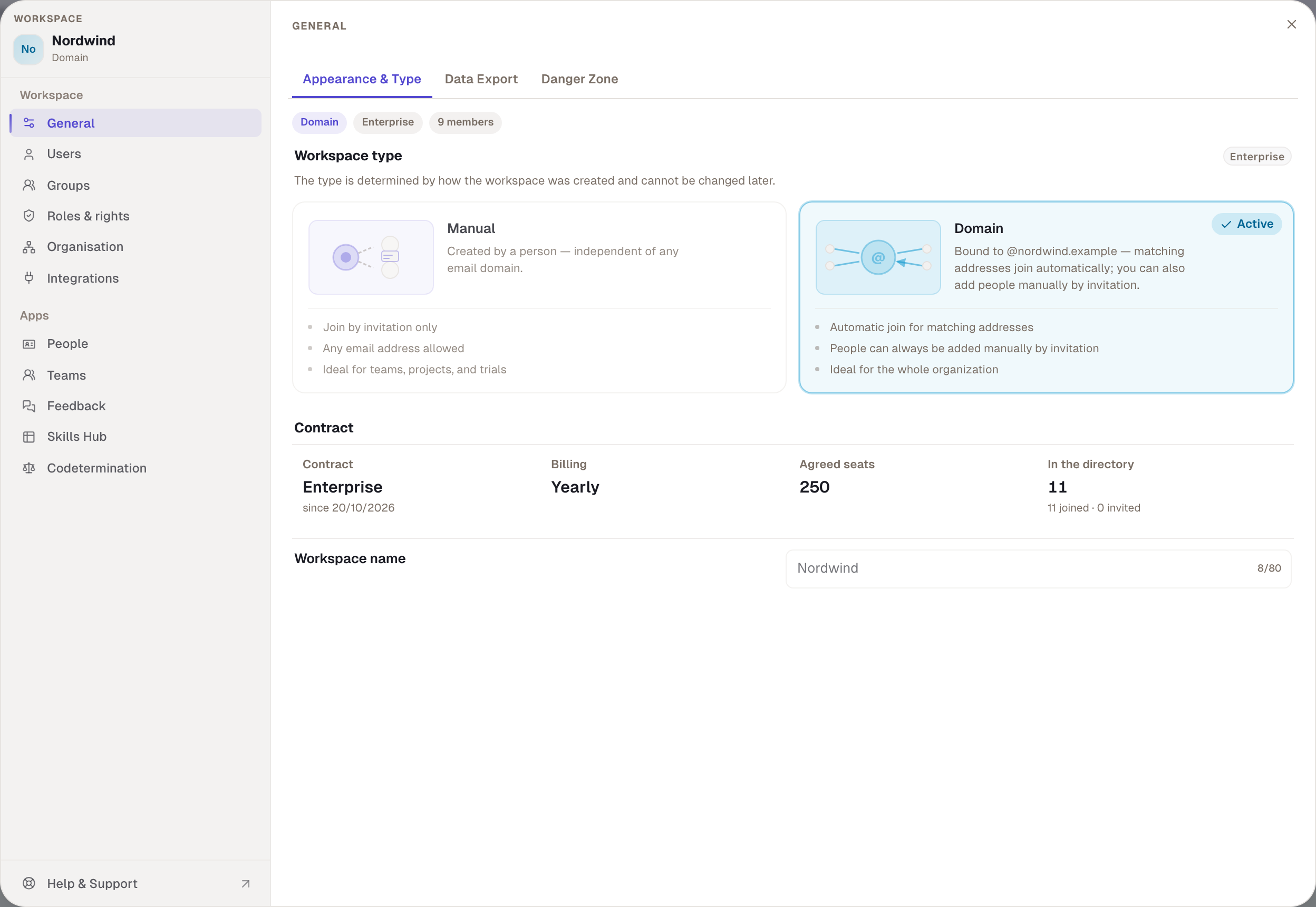Click the Users person icon
Screen dimensions: 1316x907
tap(29, 154)
